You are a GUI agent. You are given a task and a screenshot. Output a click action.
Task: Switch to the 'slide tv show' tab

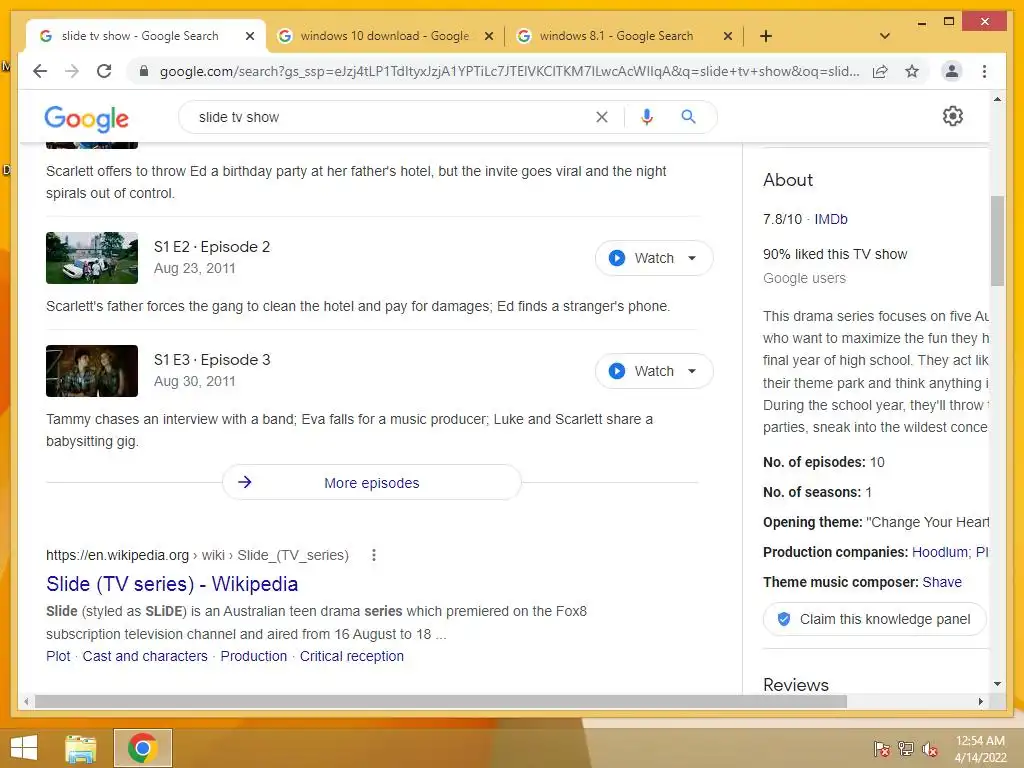click(x=140, y=36)
